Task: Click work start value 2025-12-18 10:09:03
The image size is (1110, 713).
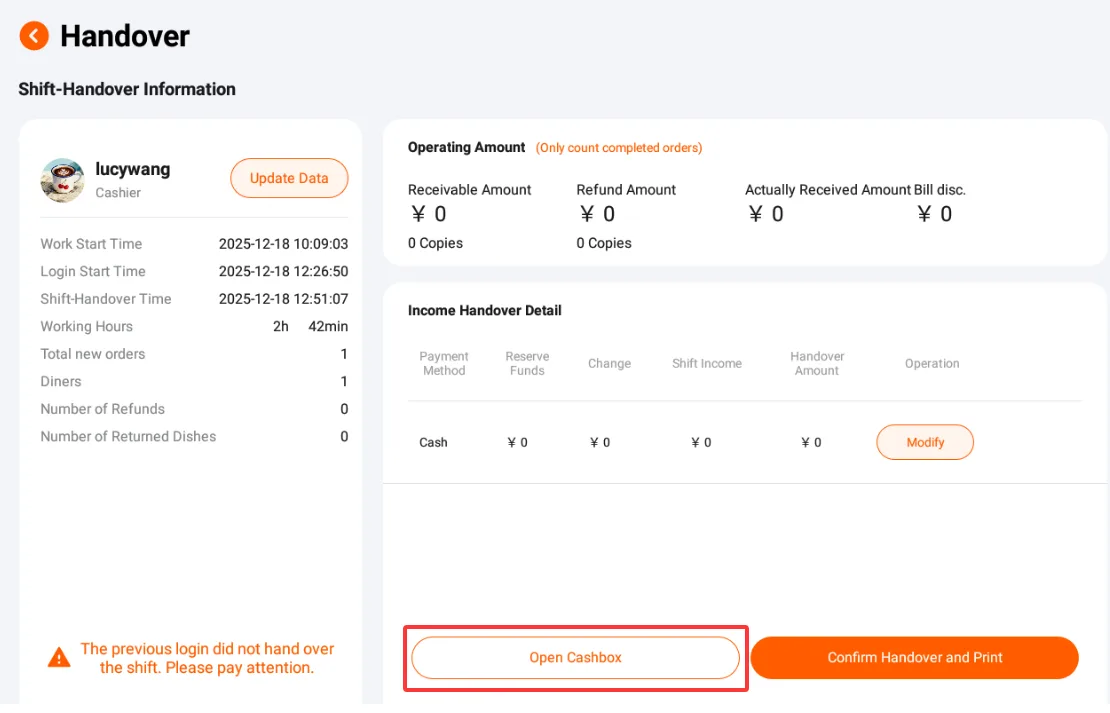Action: pyautogui.click(x=283, y=244)
